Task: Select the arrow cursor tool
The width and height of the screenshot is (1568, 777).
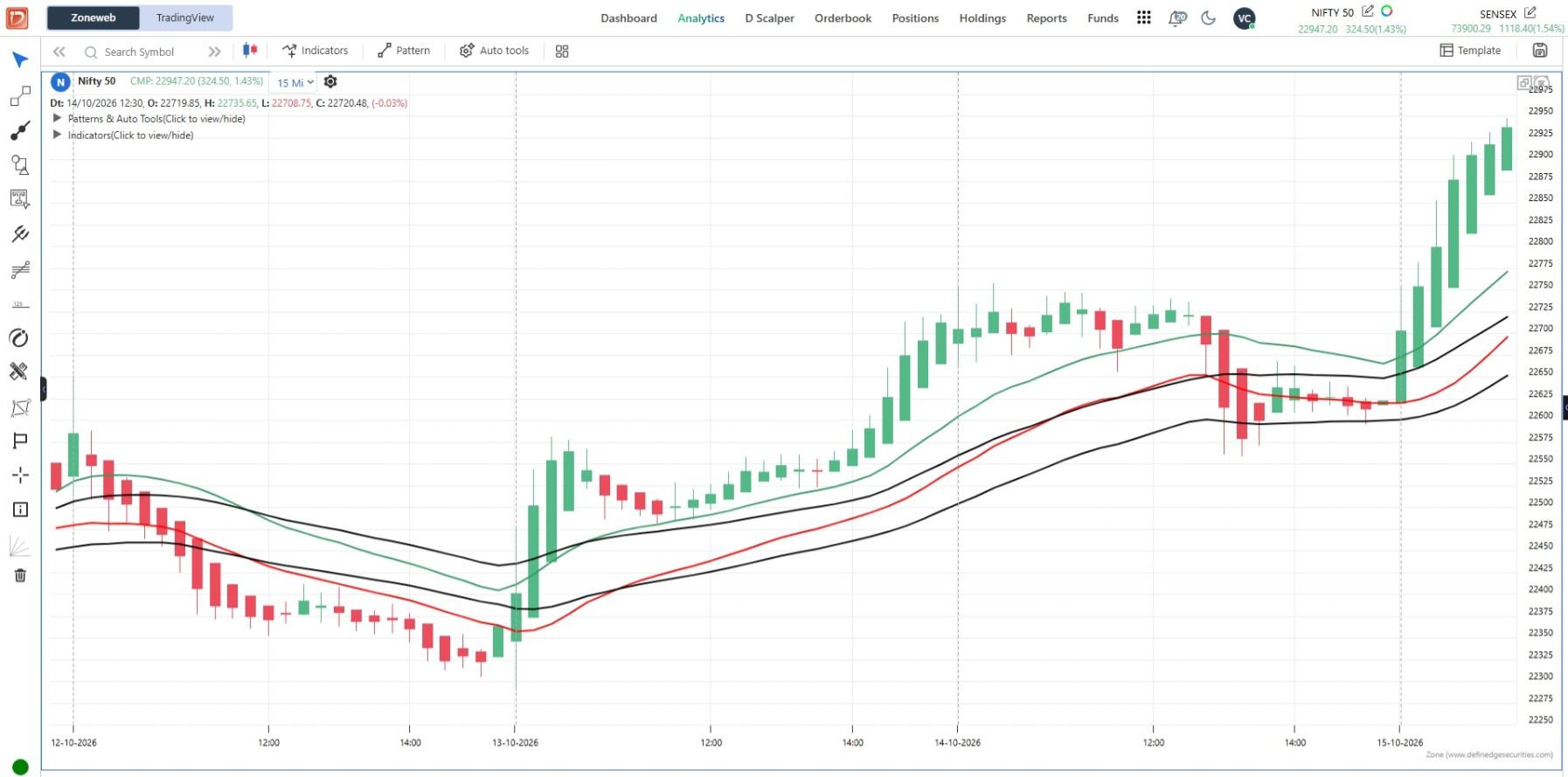Action: coord(20,59)
